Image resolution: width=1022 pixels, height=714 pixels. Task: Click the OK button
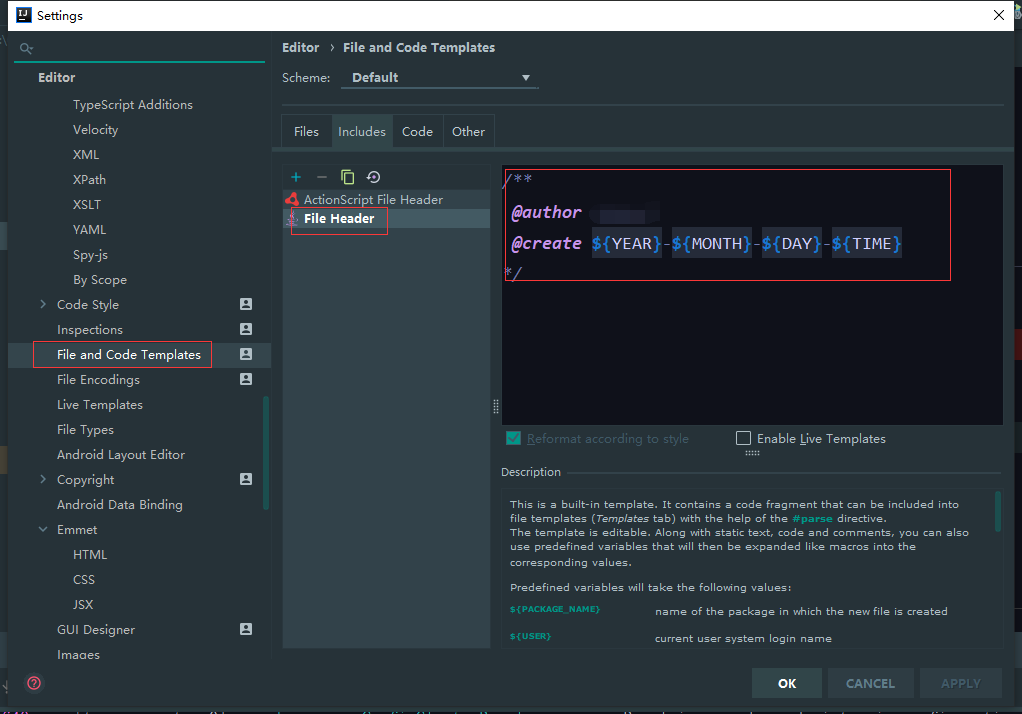[x=787, y=683]
